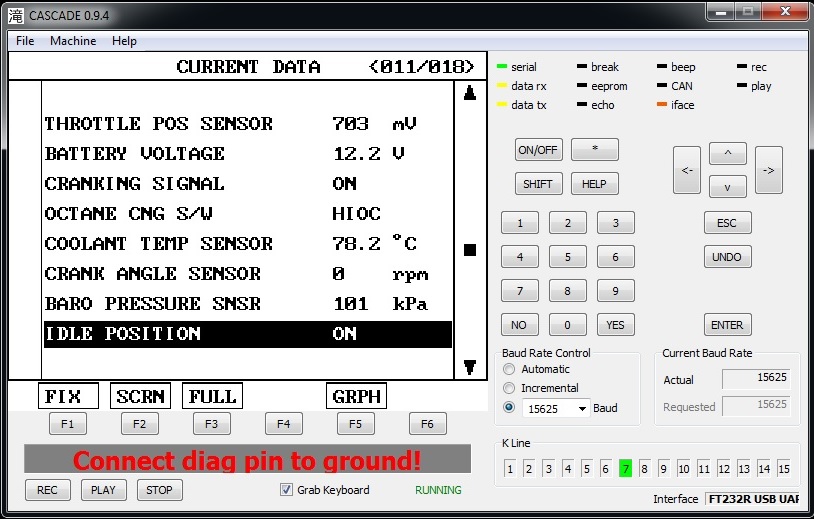Click the FIX softkey label

tap(68, 396)
